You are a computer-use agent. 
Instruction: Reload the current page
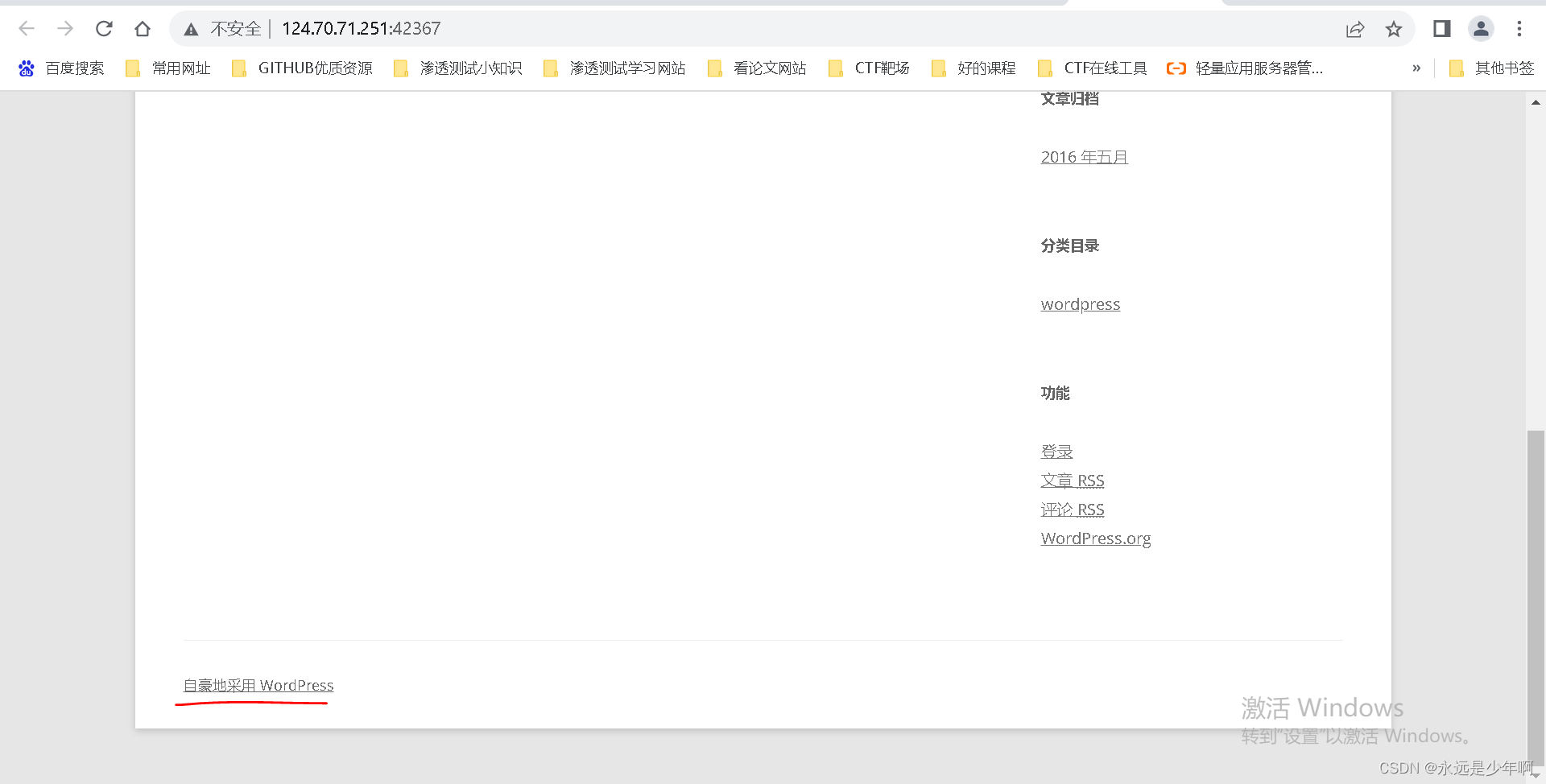tap(104, 29)
